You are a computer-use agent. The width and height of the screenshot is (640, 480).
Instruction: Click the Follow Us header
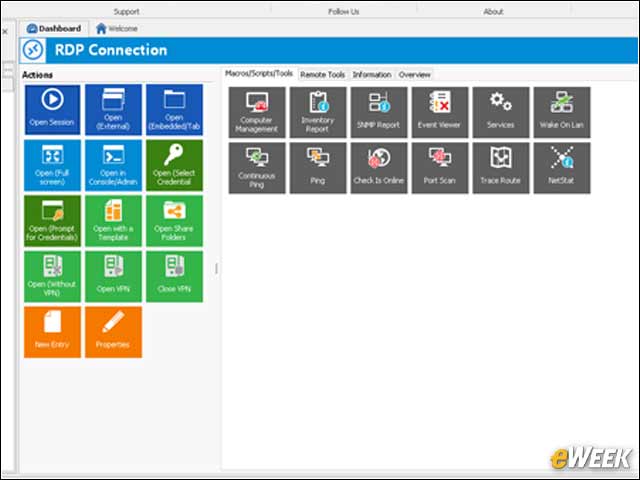point(344,11)
